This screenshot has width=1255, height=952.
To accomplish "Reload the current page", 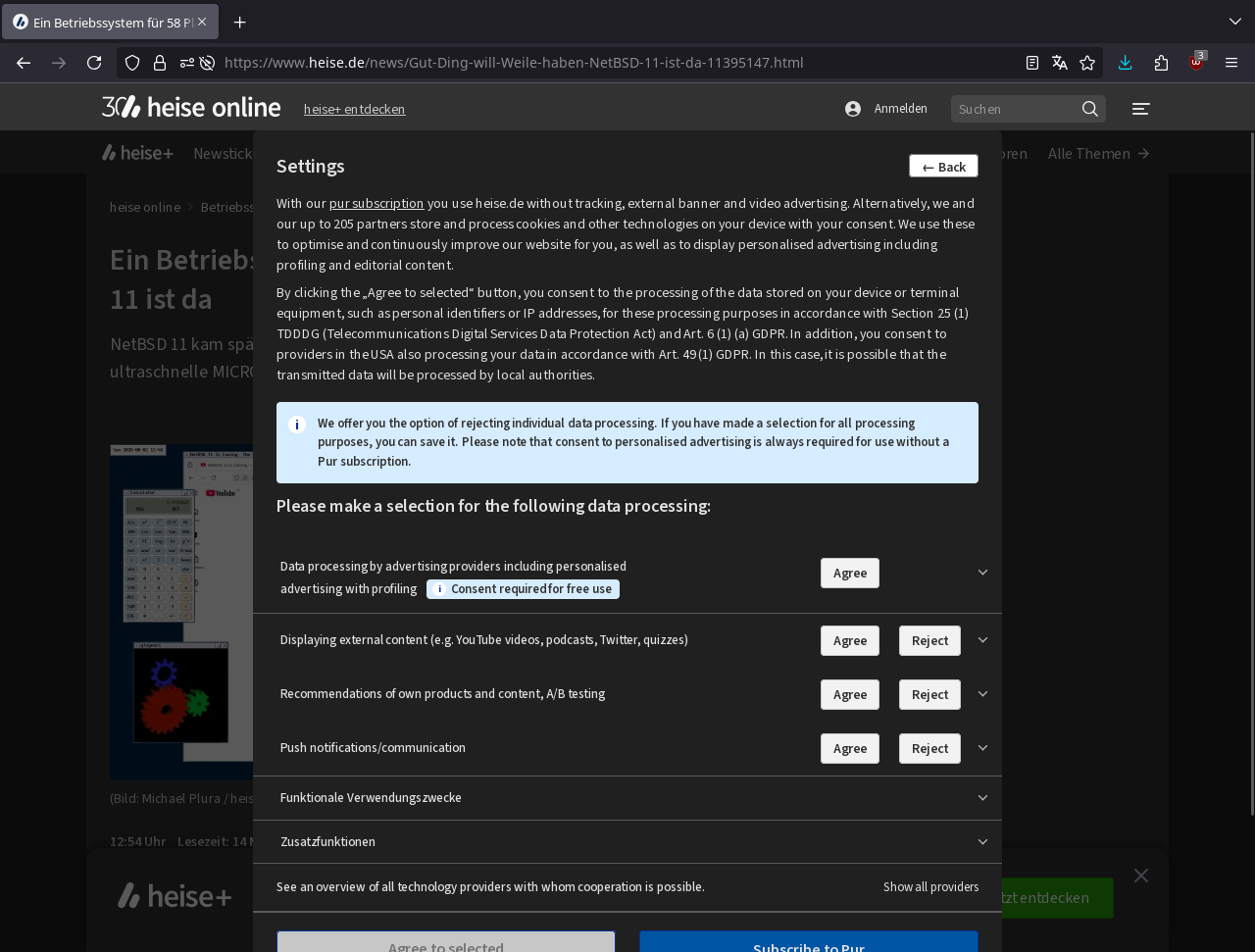I will (x=94, y=63).
